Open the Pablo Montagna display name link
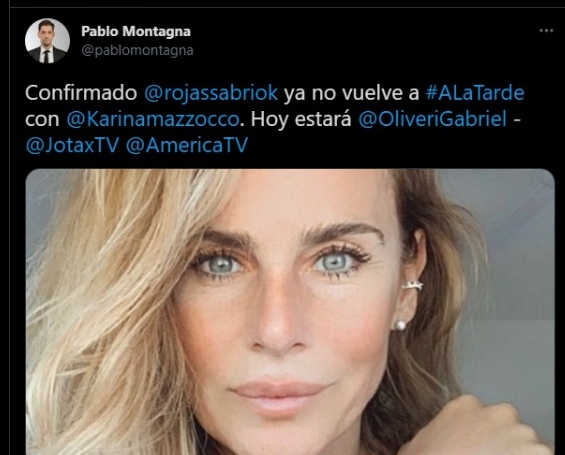 click(136, 31)
